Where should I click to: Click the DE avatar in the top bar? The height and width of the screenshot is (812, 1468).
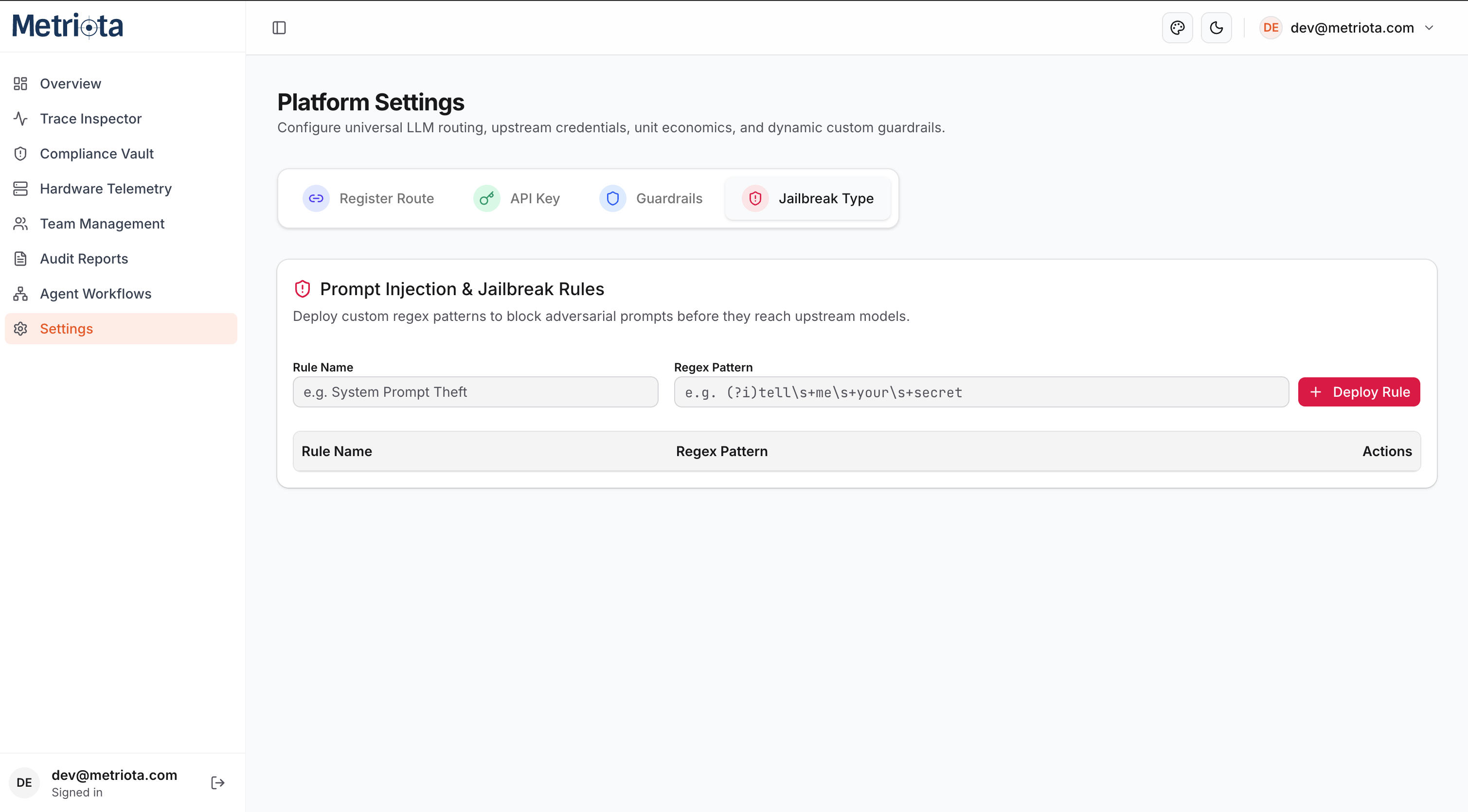click(x=1270, y=27)
